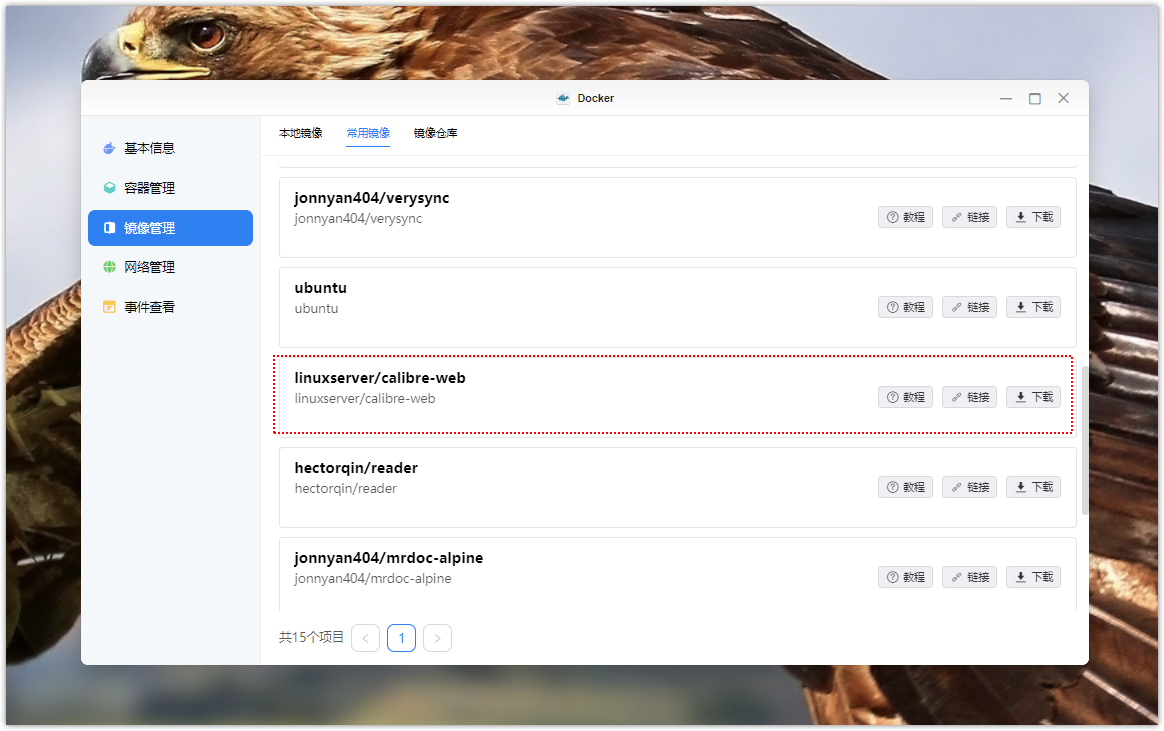Open 教程 for ubuntu image

click(906, 307)
